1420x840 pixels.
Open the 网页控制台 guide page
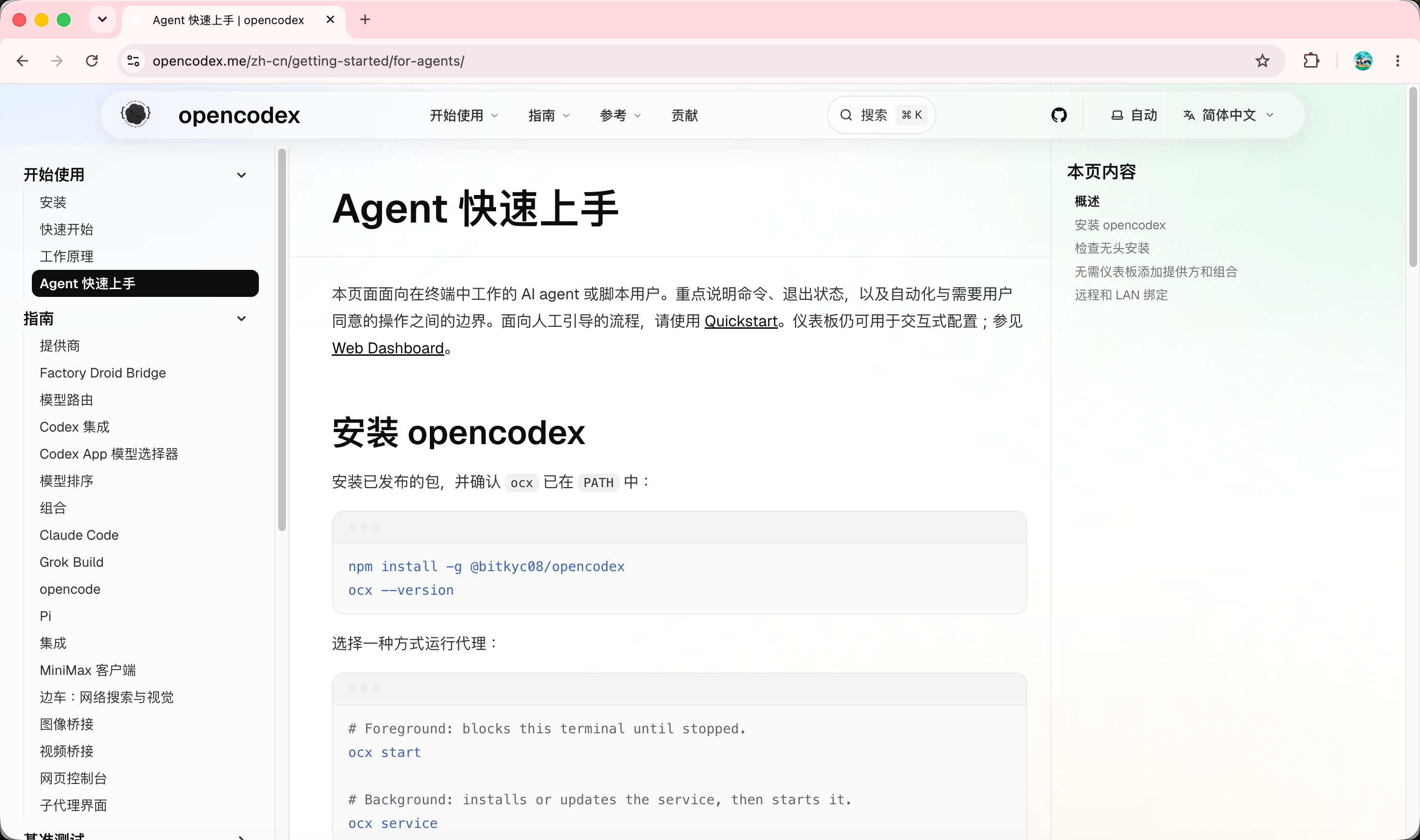pyautogui.click(x=73, y=778)
